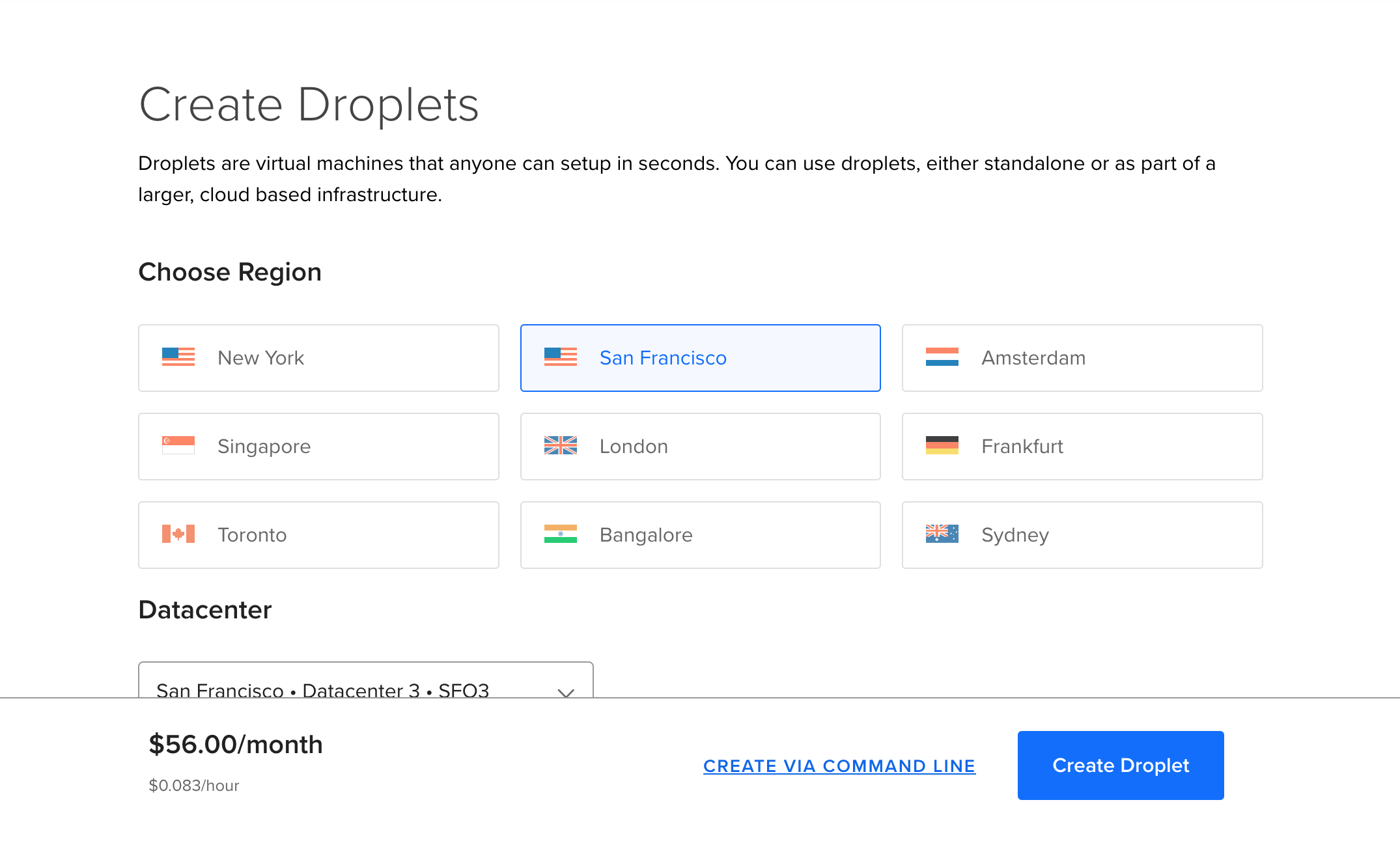Screen dimensions: 1400x841
Task: Click the Indian flag next to Bangalore
Action: pos(560,534)
